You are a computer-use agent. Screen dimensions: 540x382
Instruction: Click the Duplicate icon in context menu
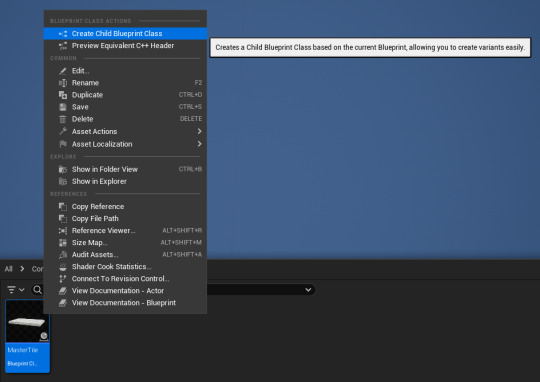pyautogui.click(x=63, y=95)
